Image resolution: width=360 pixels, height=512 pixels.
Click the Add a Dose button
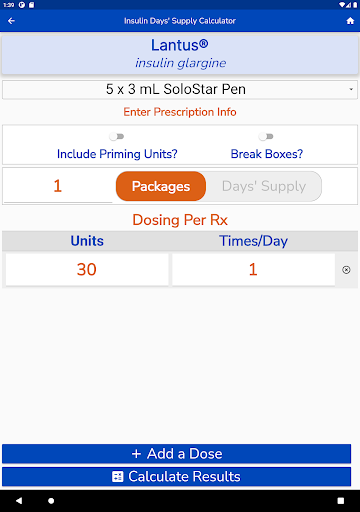coord(177,454)
